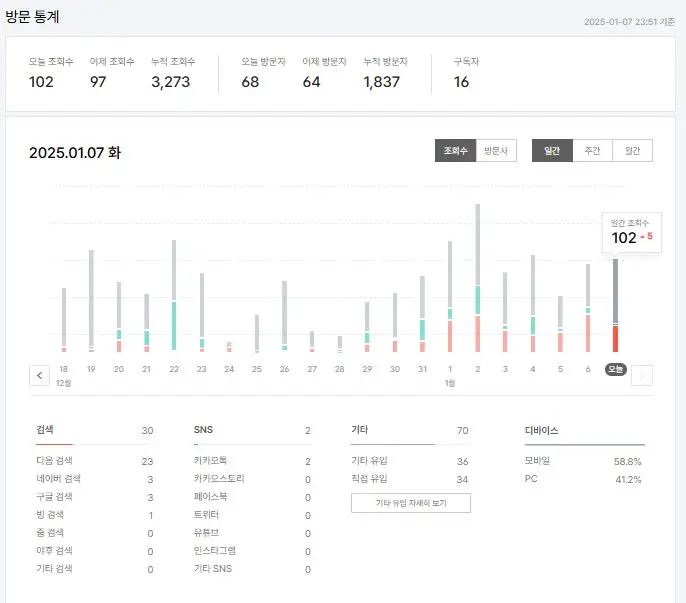
Task: Go to next date range arrow
Action: click(x=642, y=375)
